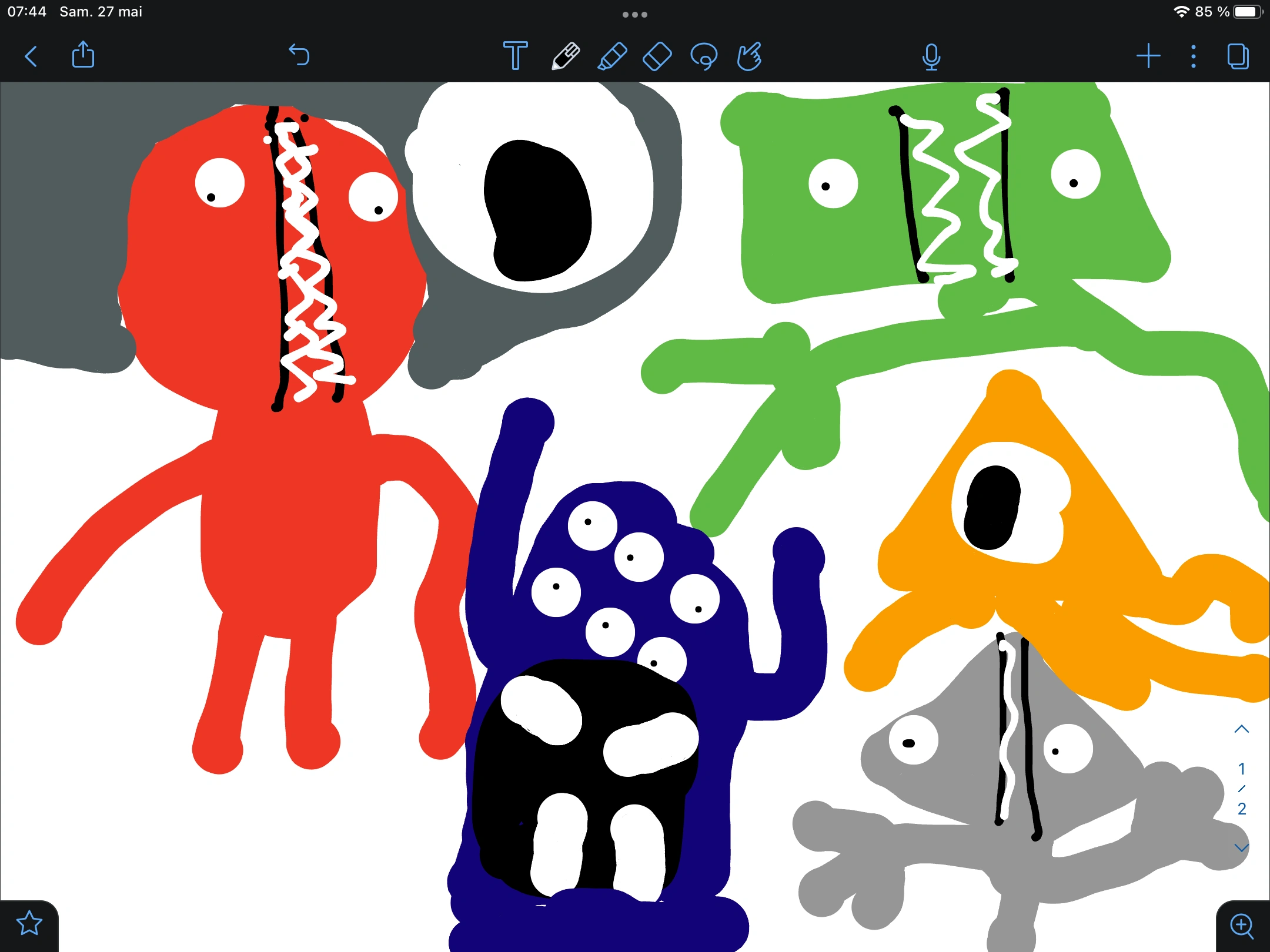Select the Text tool
The height and width of the screenshot is (952, 1270).
tap(516, 56)
